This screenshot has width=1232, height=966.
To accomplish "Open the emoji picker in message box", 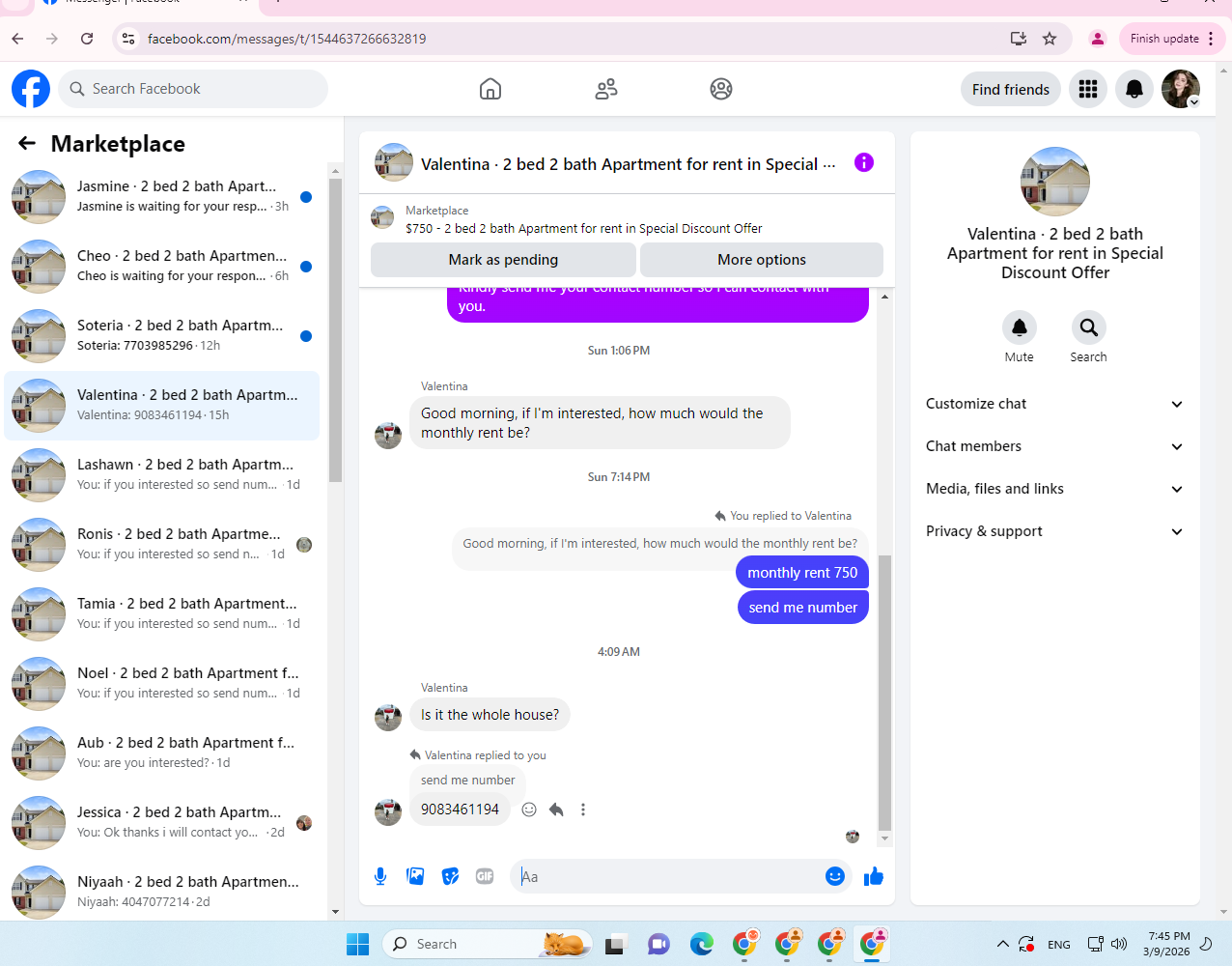I will (x=835, y=876).
